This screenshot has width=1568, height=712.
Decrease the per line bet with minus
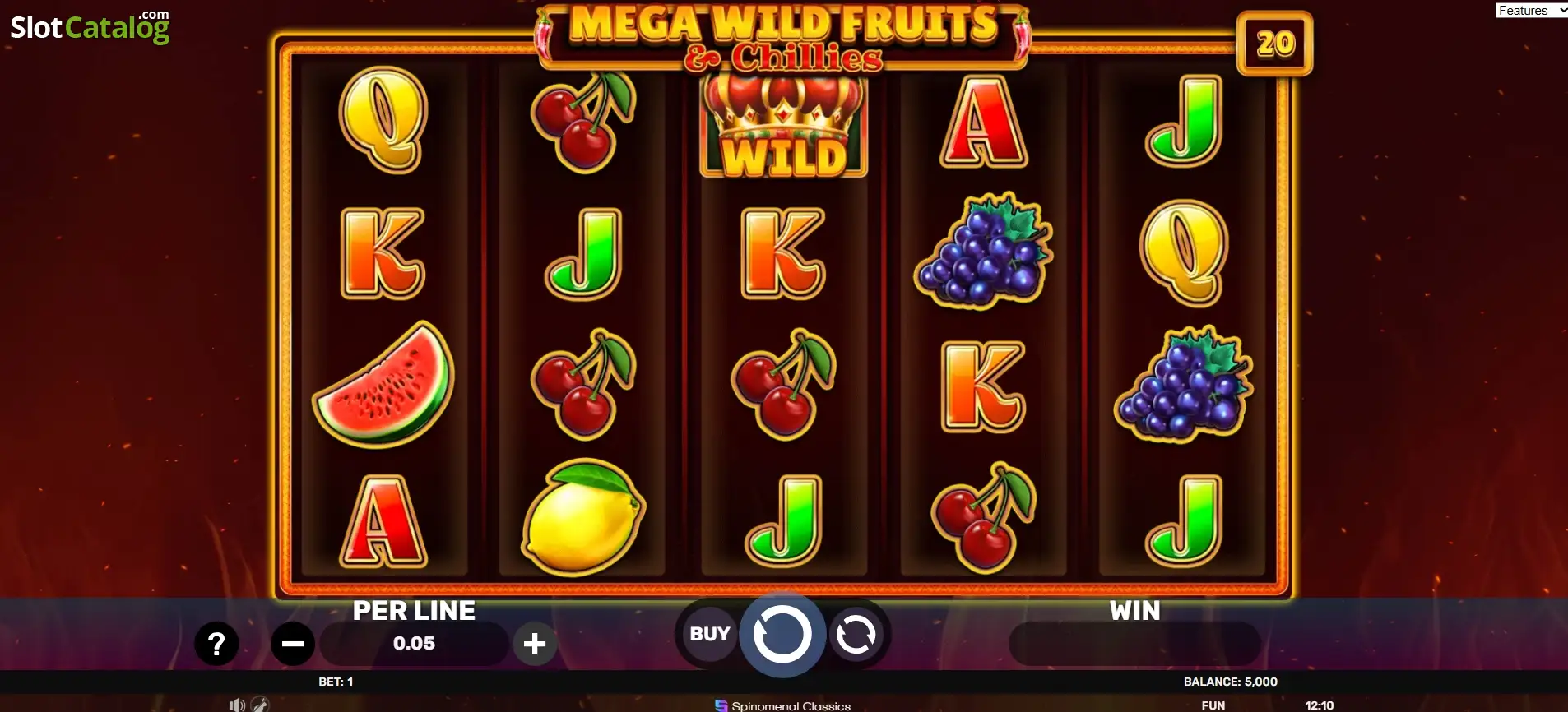293,644
